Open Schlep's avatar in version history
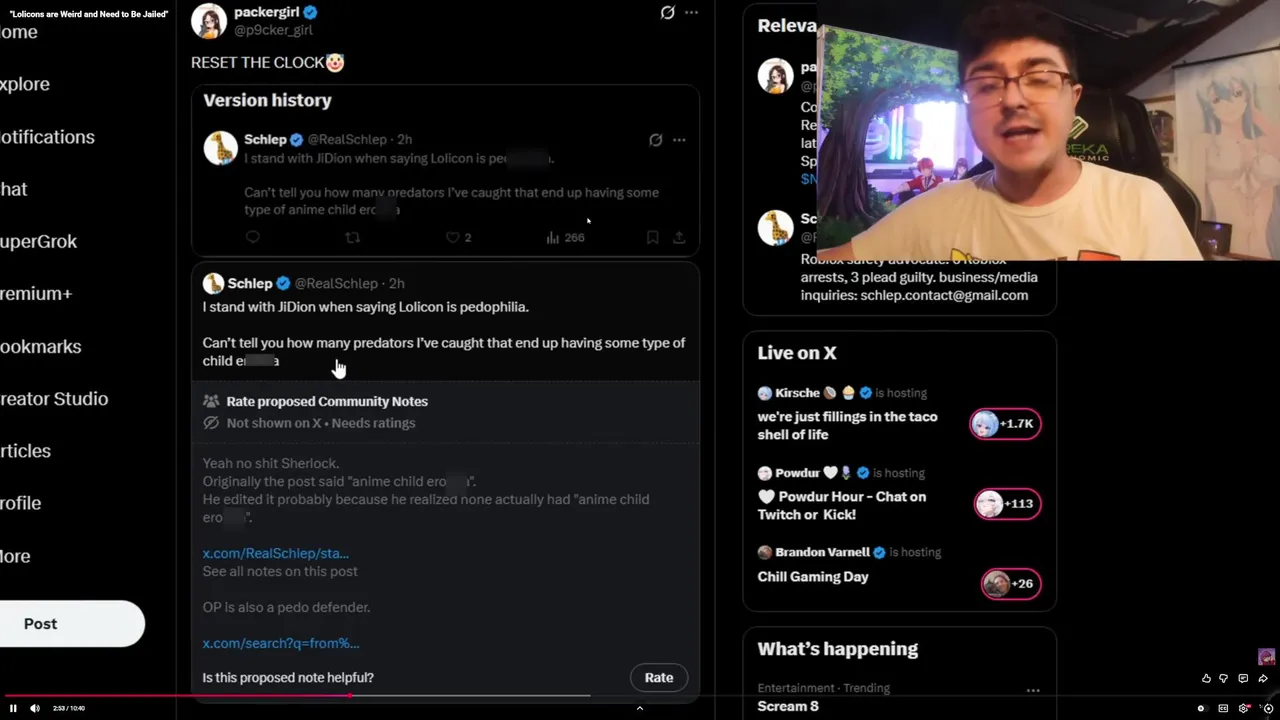Screen dimensions: 1280x720 coord(220,148)
